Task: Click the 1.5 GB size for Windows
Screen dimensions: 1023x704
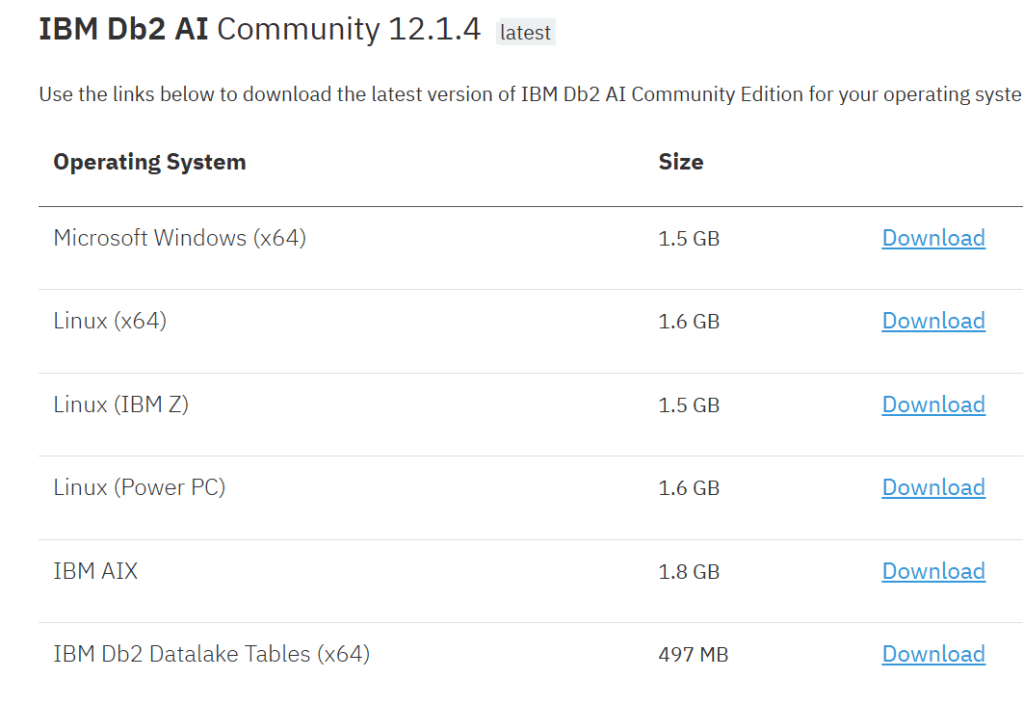Action: (x=689, y=239)
